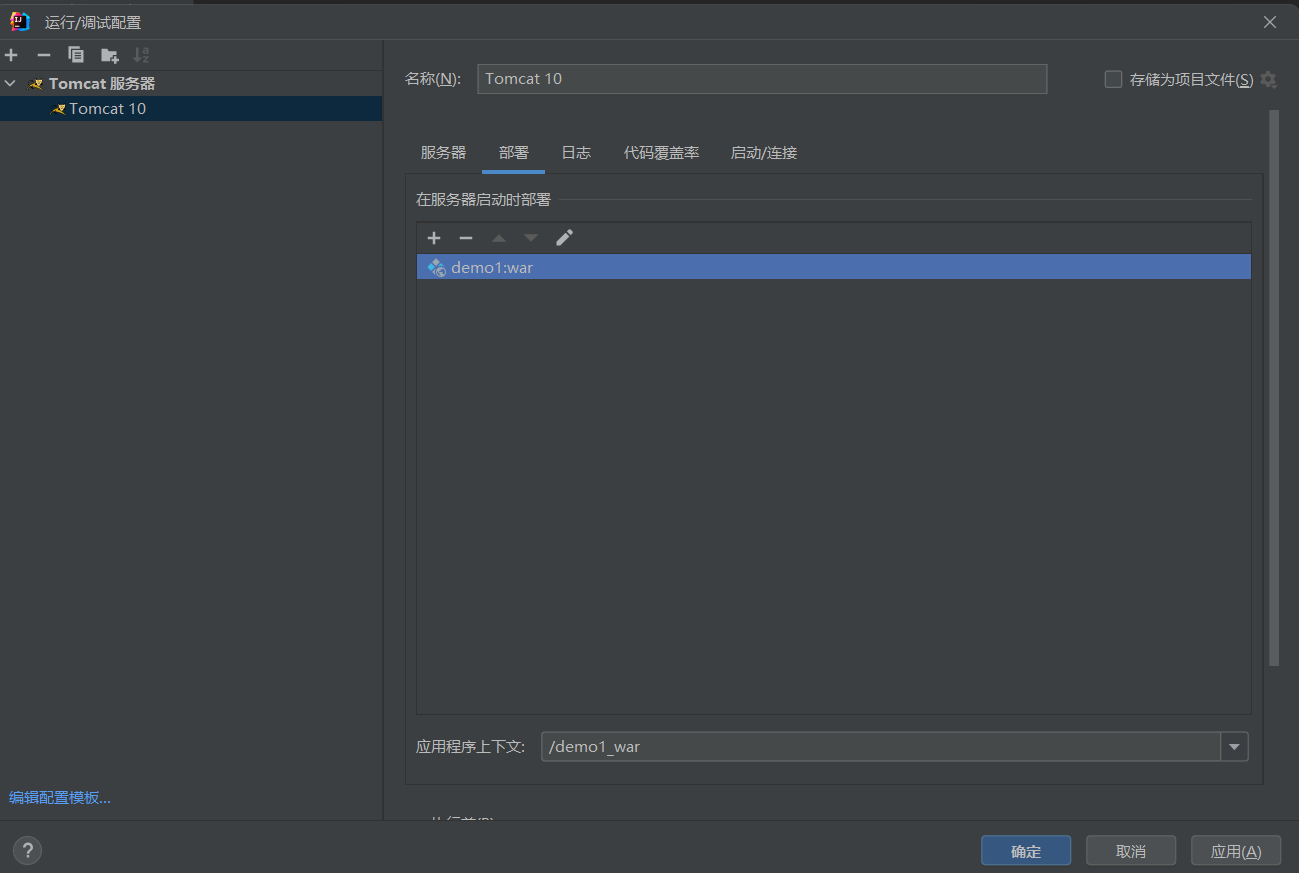Open the application context dropdown arrow
Screen dimensions: 1299x873
[x=1235, y=747]
